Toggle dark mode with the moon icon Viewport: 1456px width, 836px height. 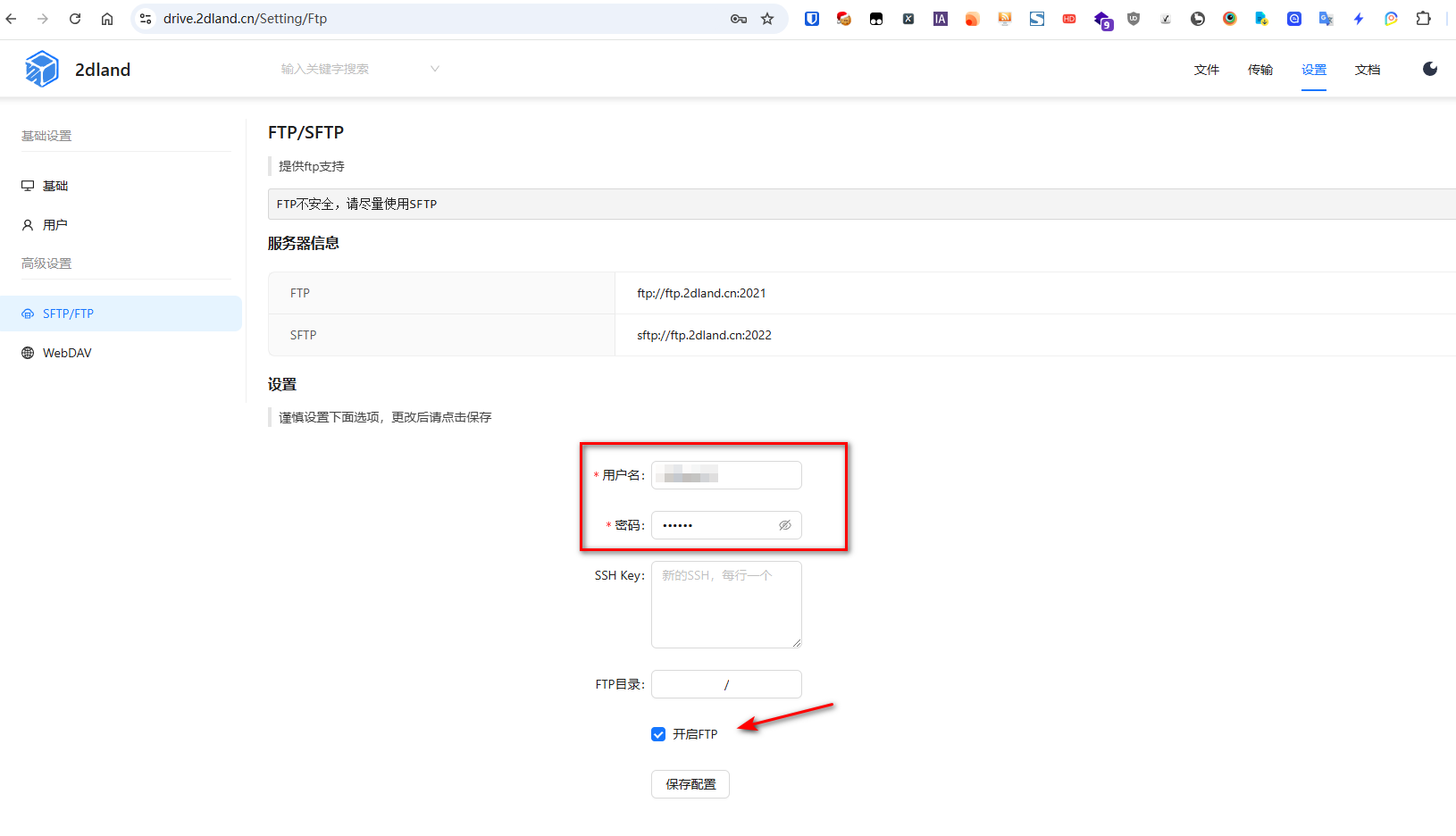[x=1430, y=68]
